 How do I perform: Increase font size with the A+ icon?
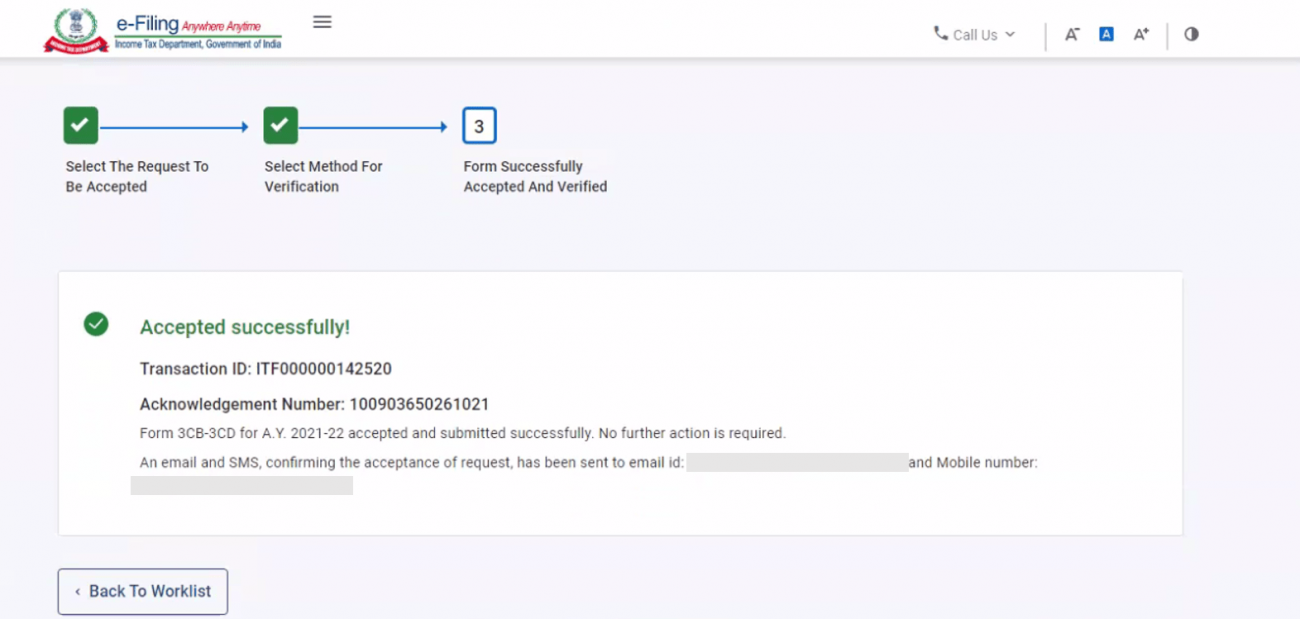(1141, 34)
